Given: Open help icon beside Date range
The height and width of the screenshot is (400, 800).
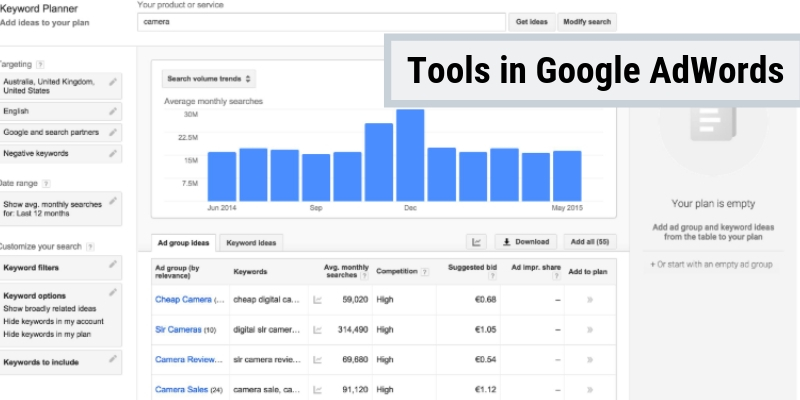Looking at the screenshot, I should coord(46,184).
